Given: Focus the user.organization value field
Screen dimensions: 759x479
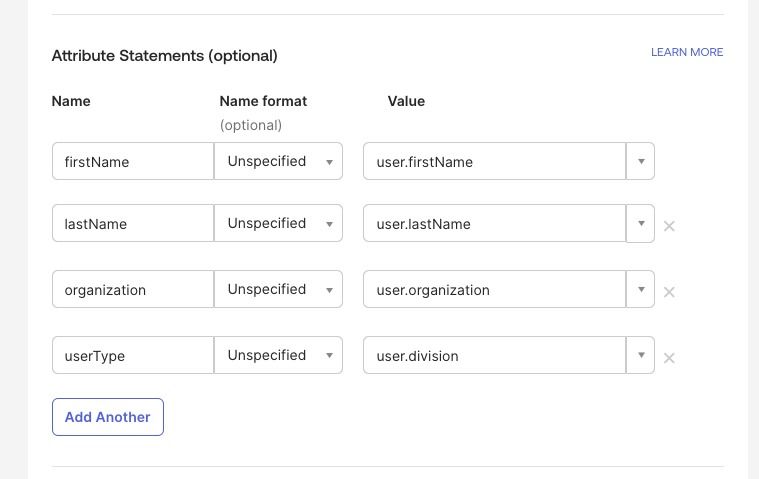Looking at the screenshot, I should click(494, 289).
